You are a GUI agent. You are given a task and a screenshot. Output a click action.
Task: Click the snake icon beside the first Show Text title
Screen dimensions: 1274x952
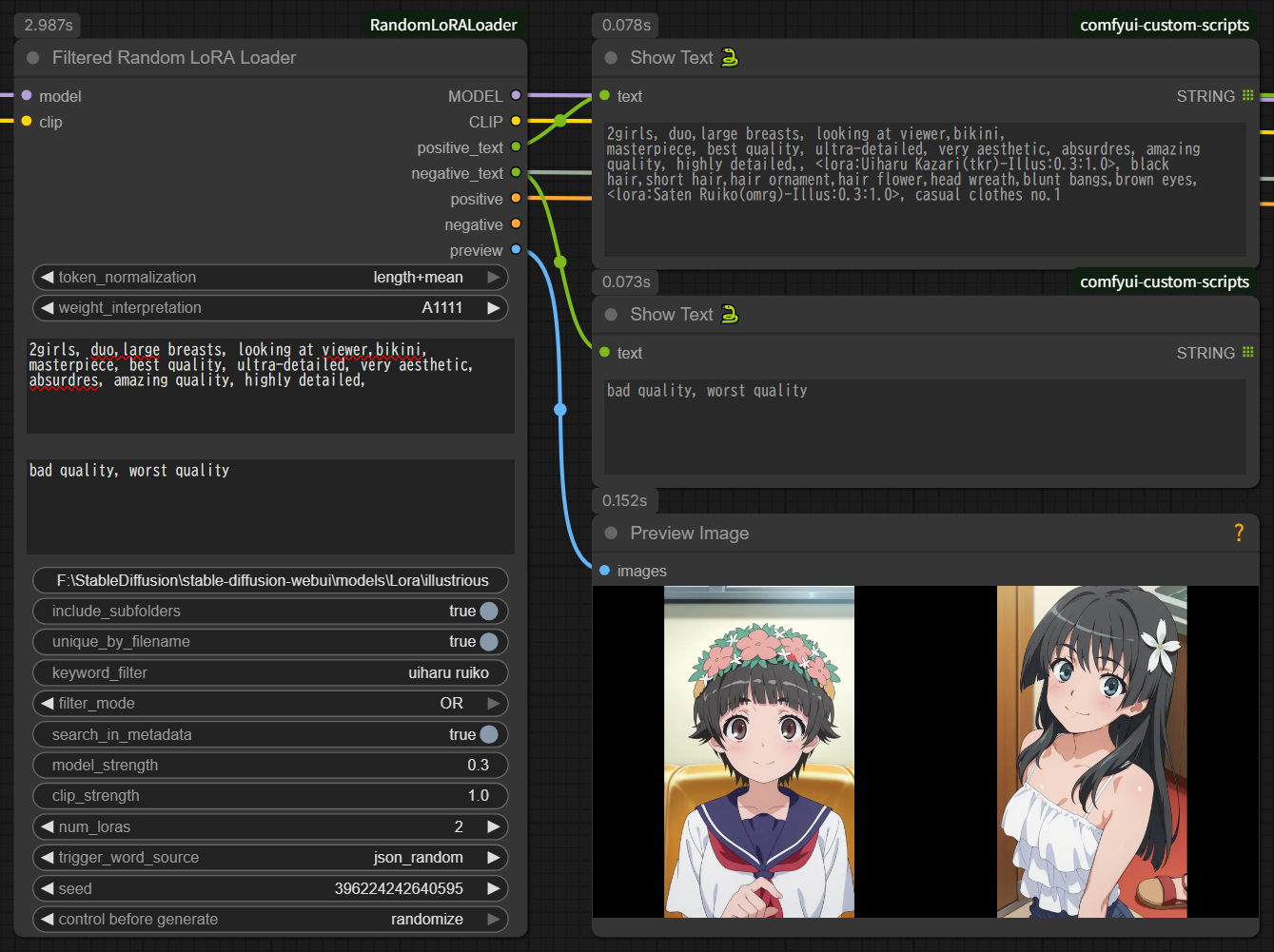coord(729,57)
